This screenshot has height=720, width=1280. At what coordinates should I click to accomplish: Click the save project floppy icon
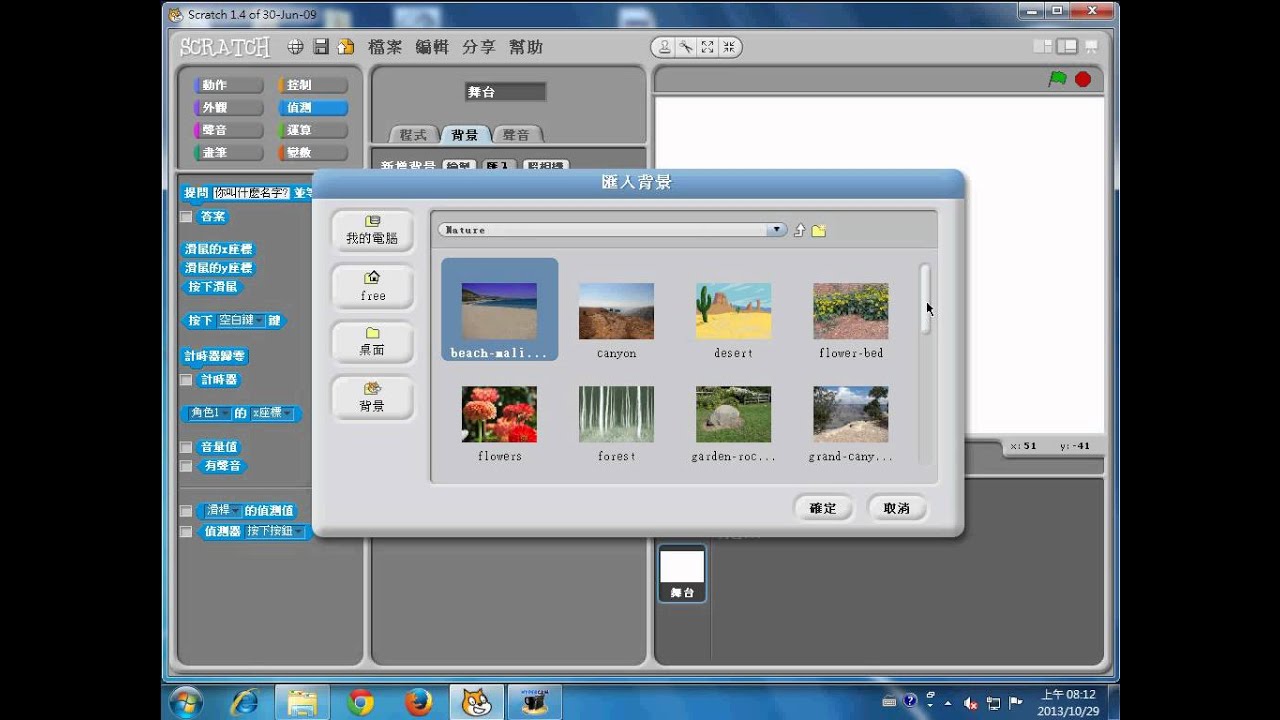pos(321,47)
